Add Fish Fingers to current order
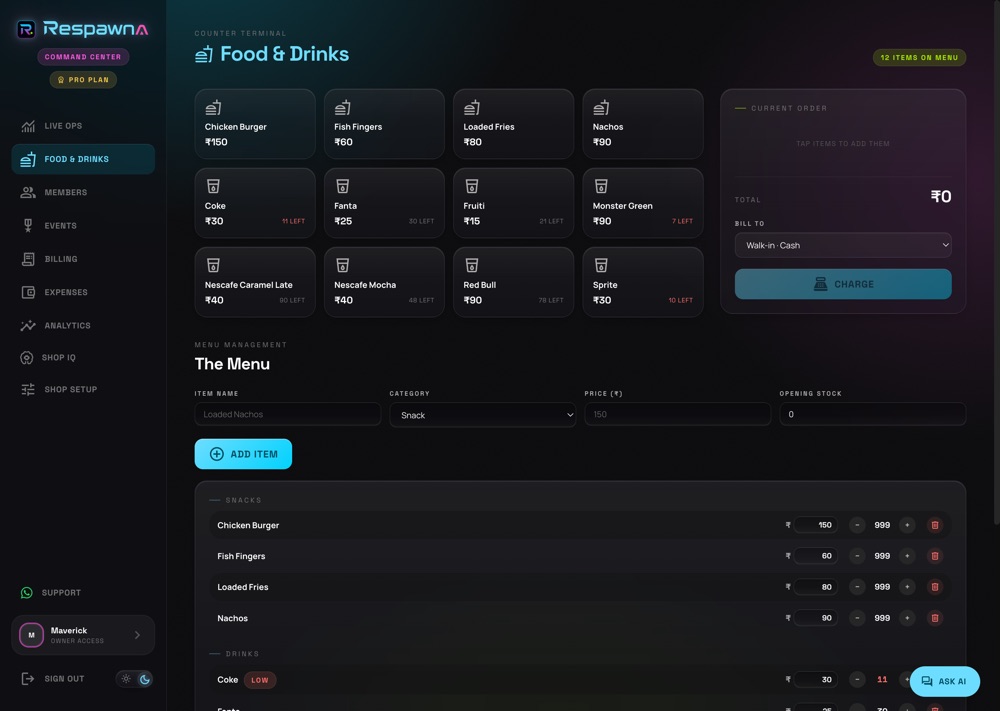1000x711 pixels. click(x=384, y=124)
